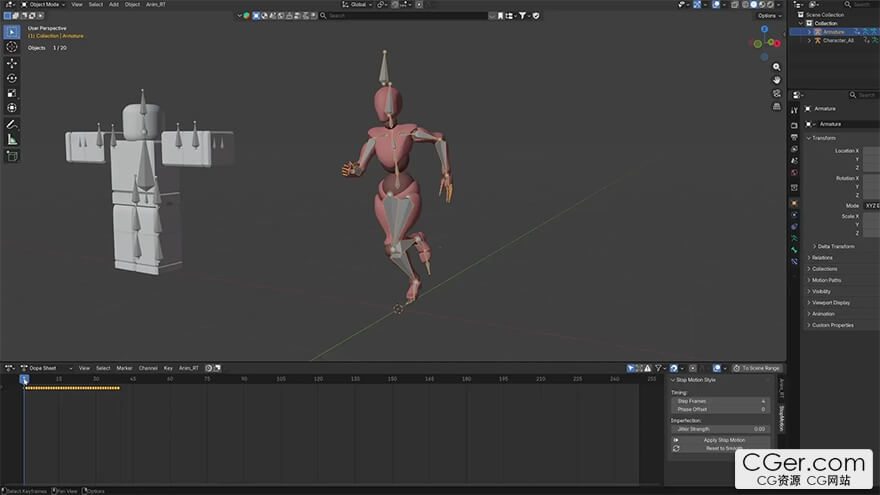Select the Move tool

click(12, 63)
